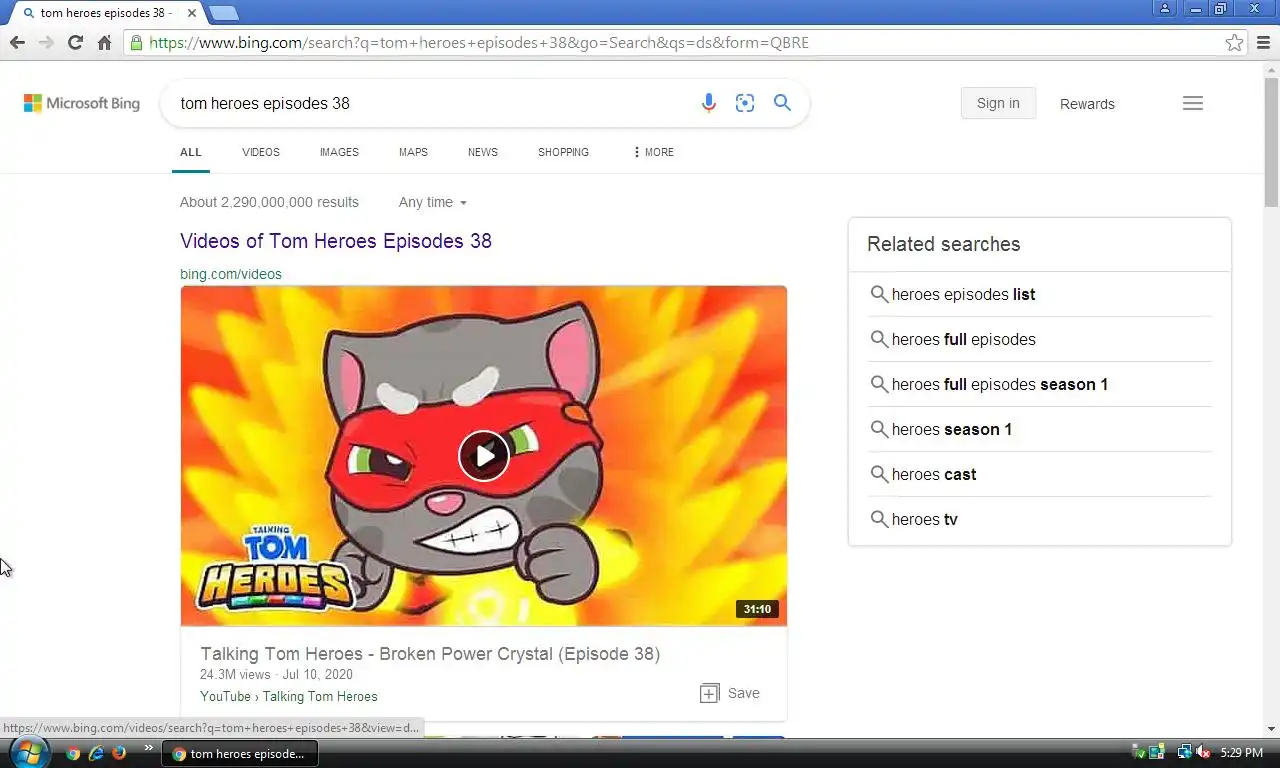This screenshot has height=768, width=1280.
Task: Show more quick launch items chevron
Action: 149,748
